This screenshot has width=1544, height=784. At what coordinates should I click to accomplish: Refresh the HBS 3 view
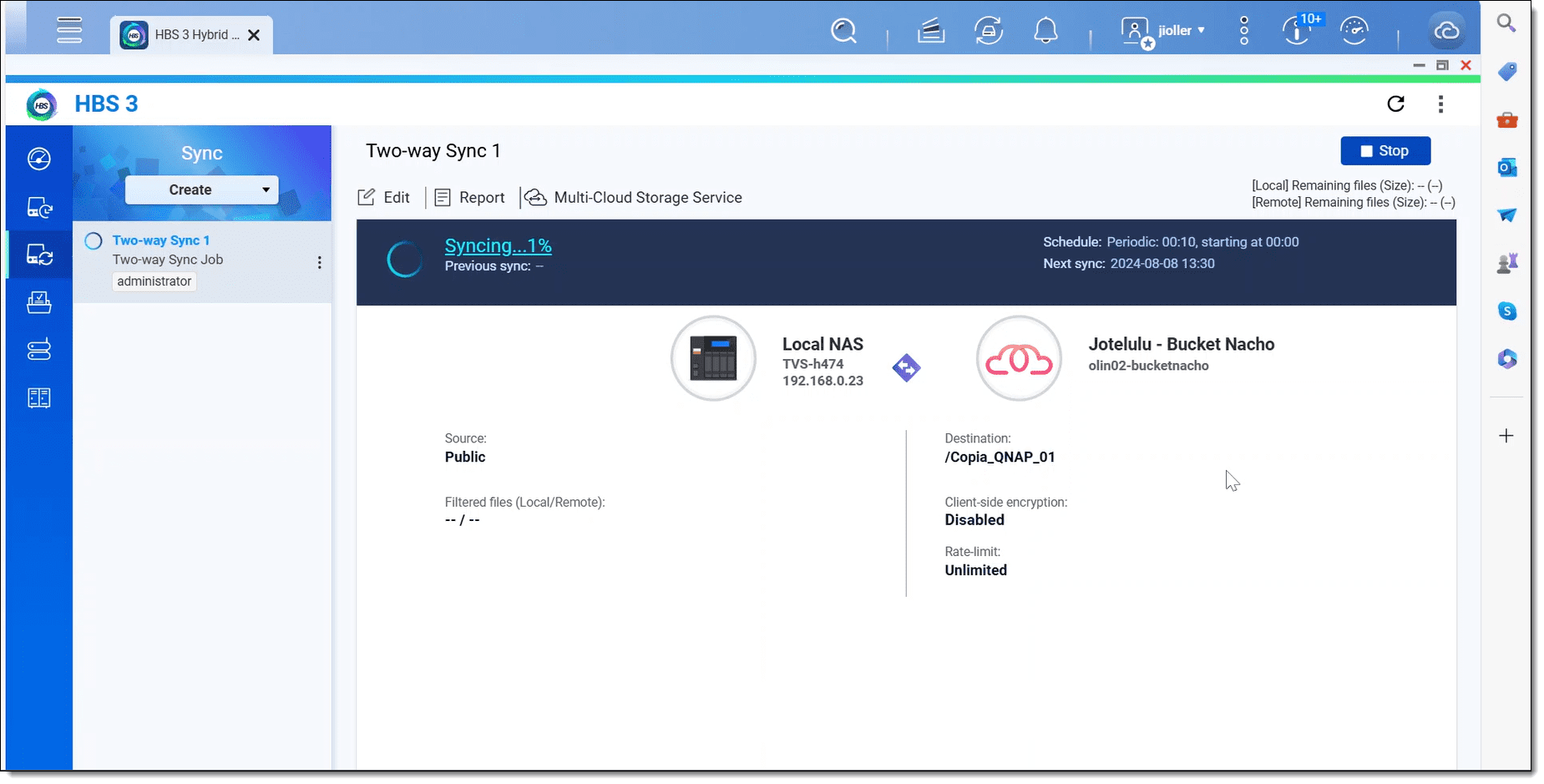(x=1395, y=104)
